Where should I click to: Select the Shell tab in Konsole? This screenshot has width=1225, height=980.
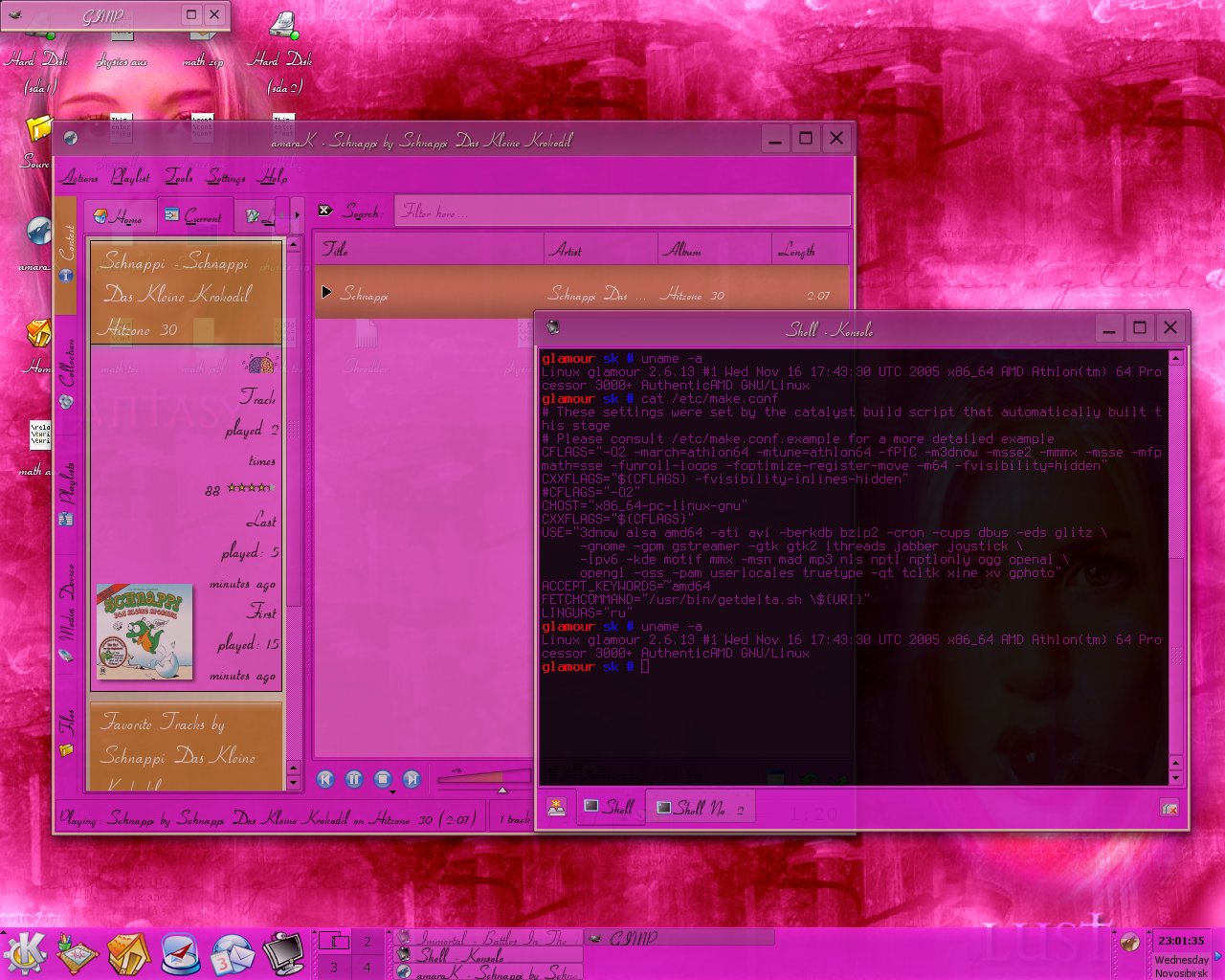[609, 808]
